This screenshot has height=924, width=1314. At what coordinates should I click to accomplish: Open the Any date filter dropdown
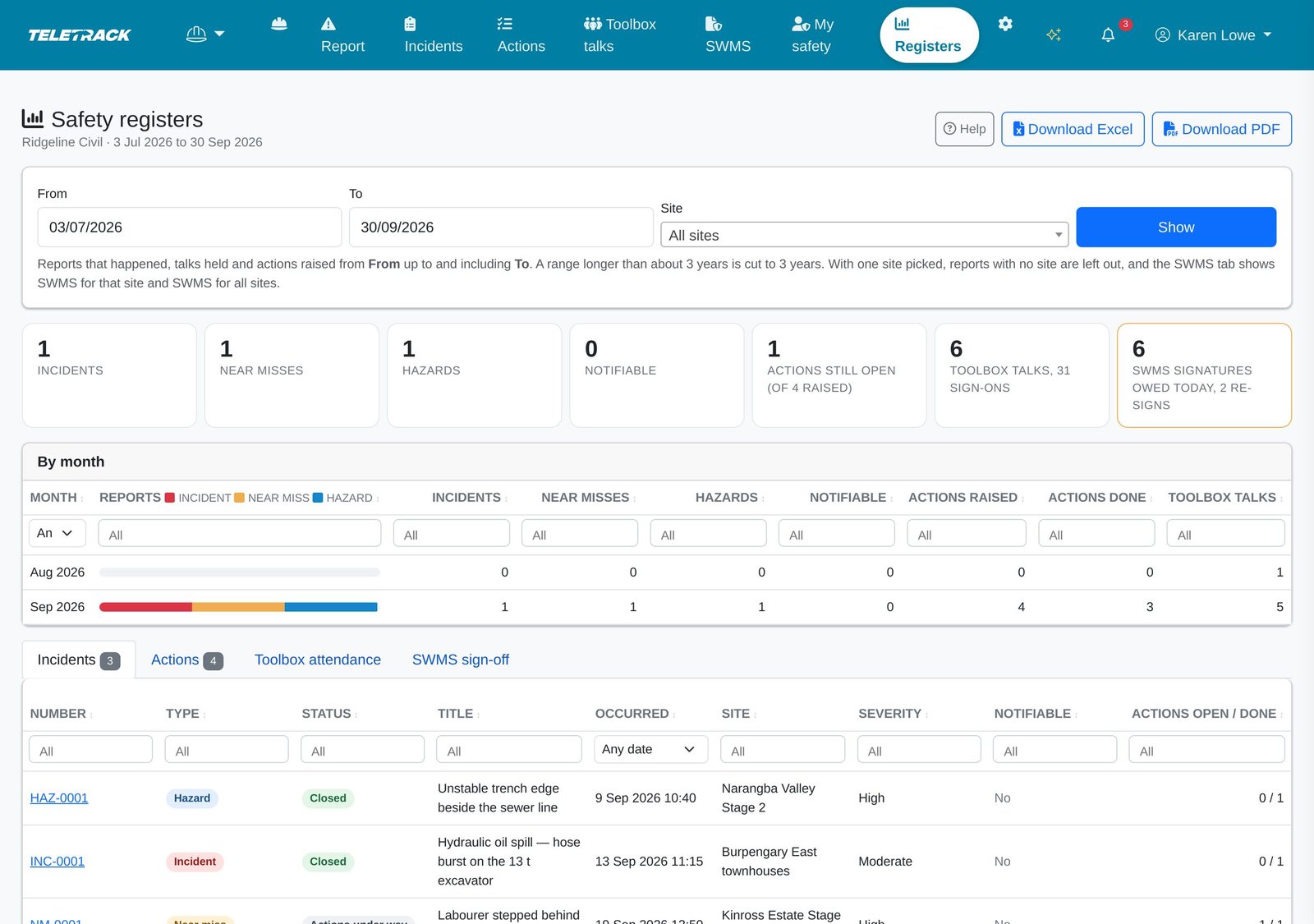coord(650,749)
